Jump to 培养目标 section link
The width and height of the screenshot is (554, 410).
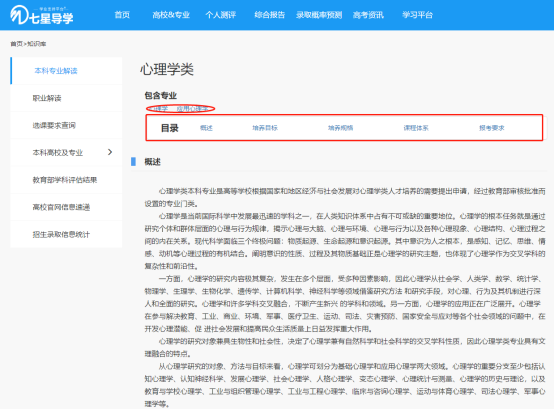tap(265, 128)
